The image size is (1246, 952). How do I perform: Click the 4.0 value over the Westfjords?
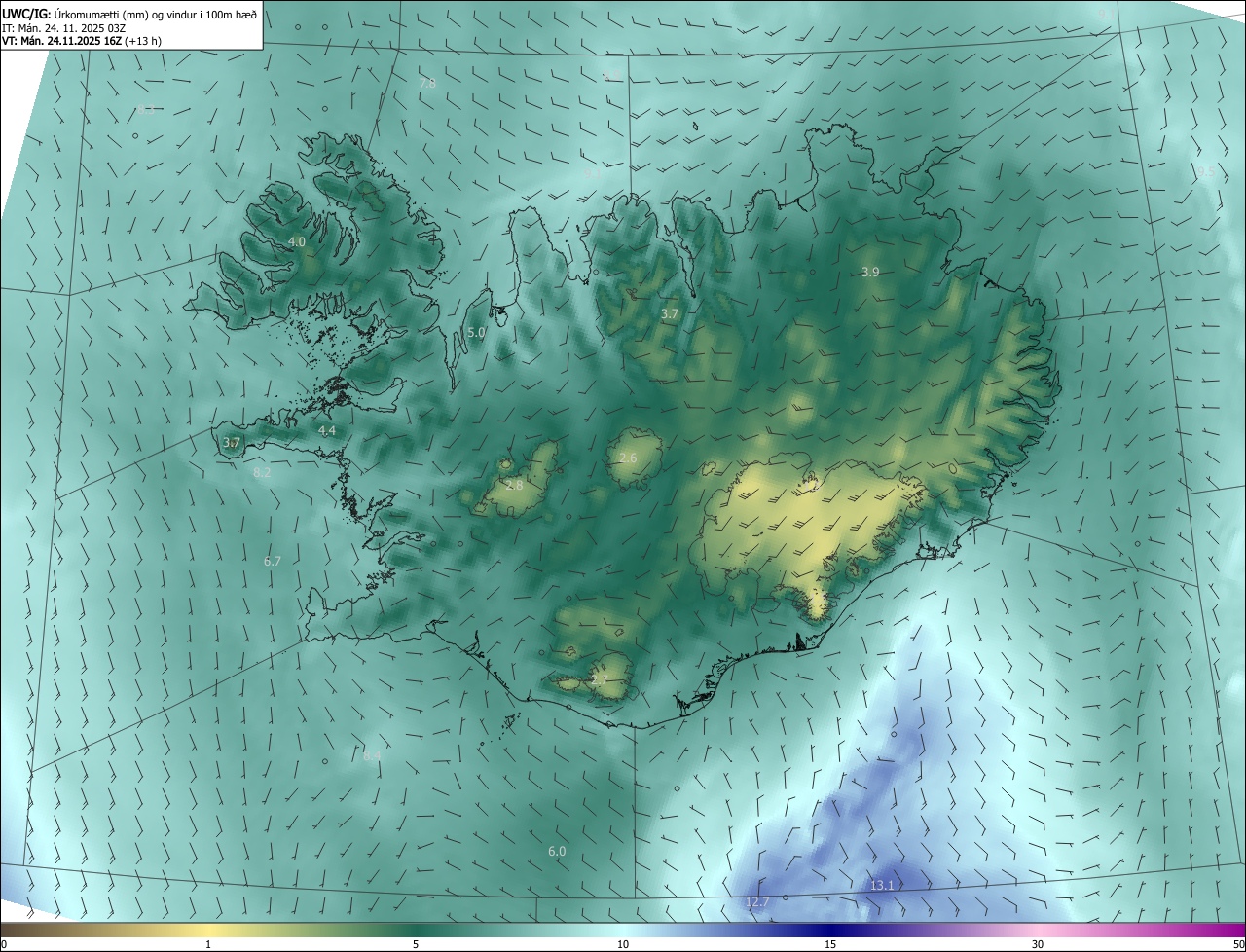297,241
